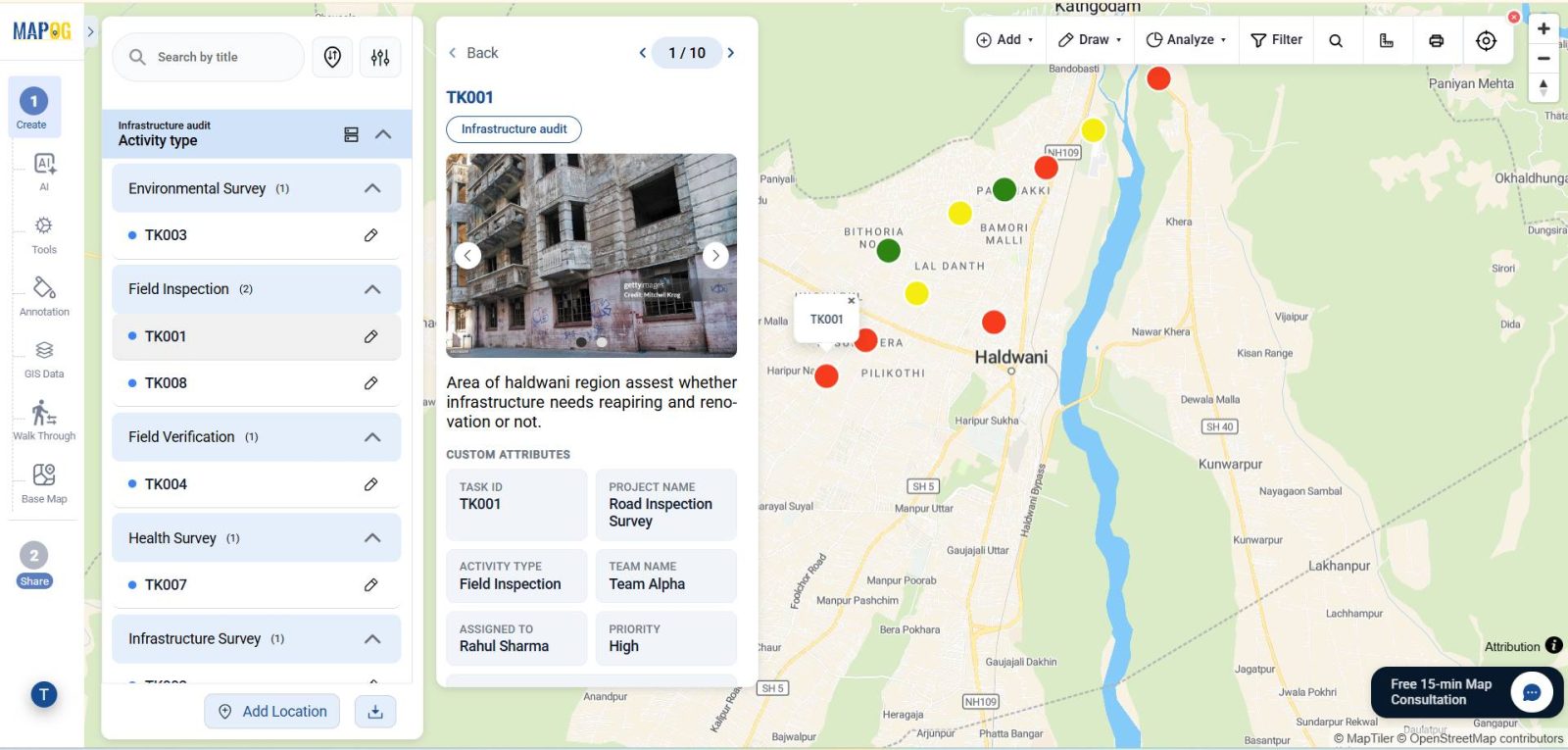Start the Walk Through tool
Image resolution: width=1568 pixels, height=750 pixels.
point(44,421)
